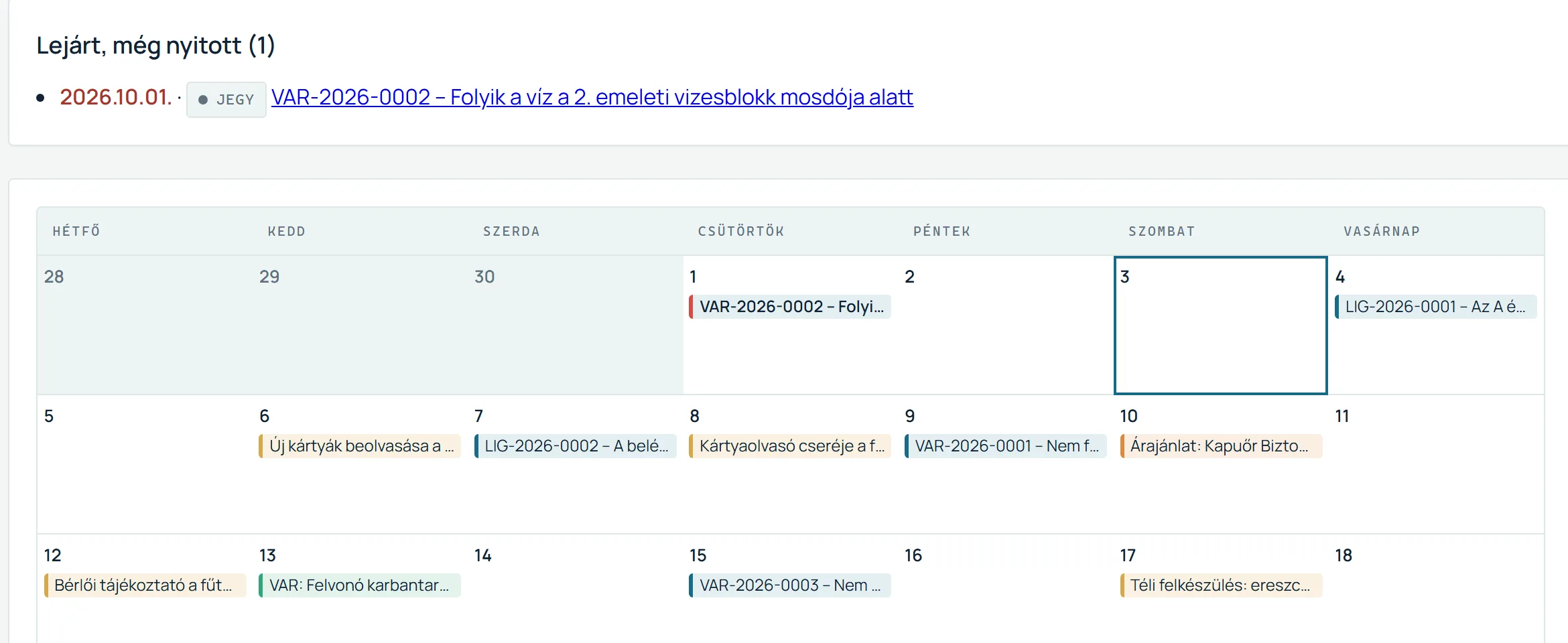
Task: Open Kártyaolvasó cseréje event
Action: pyautogui.click(x=790, y=446)
